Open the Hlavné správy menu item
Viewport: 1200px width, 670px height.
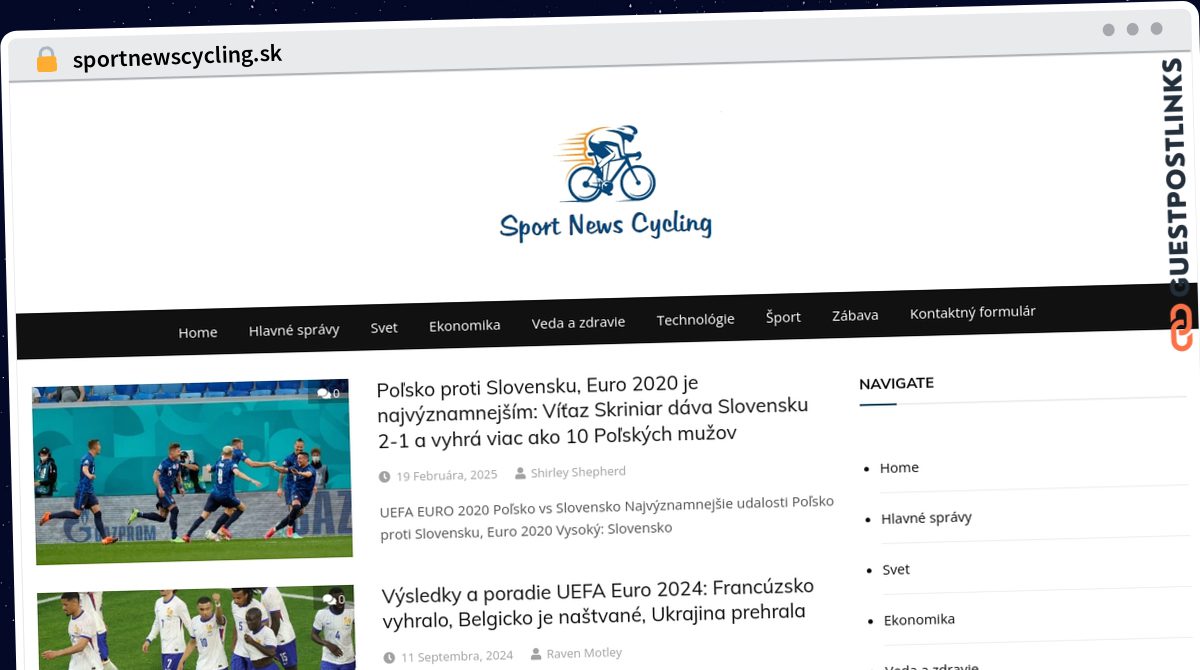tap(294, 330)
